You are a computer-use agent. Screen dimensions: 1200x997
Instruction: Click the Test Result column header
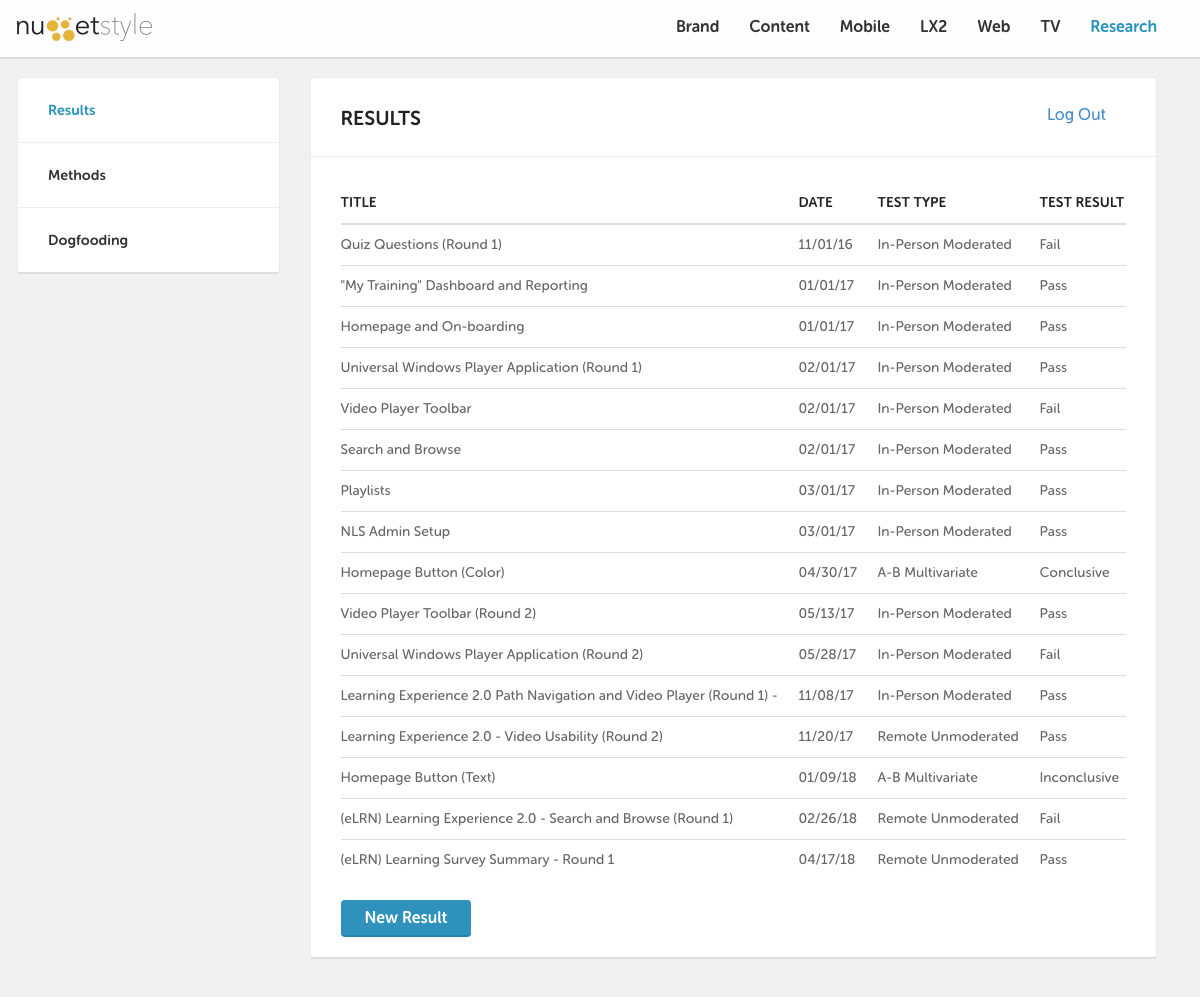click(x=1081, y=202)
